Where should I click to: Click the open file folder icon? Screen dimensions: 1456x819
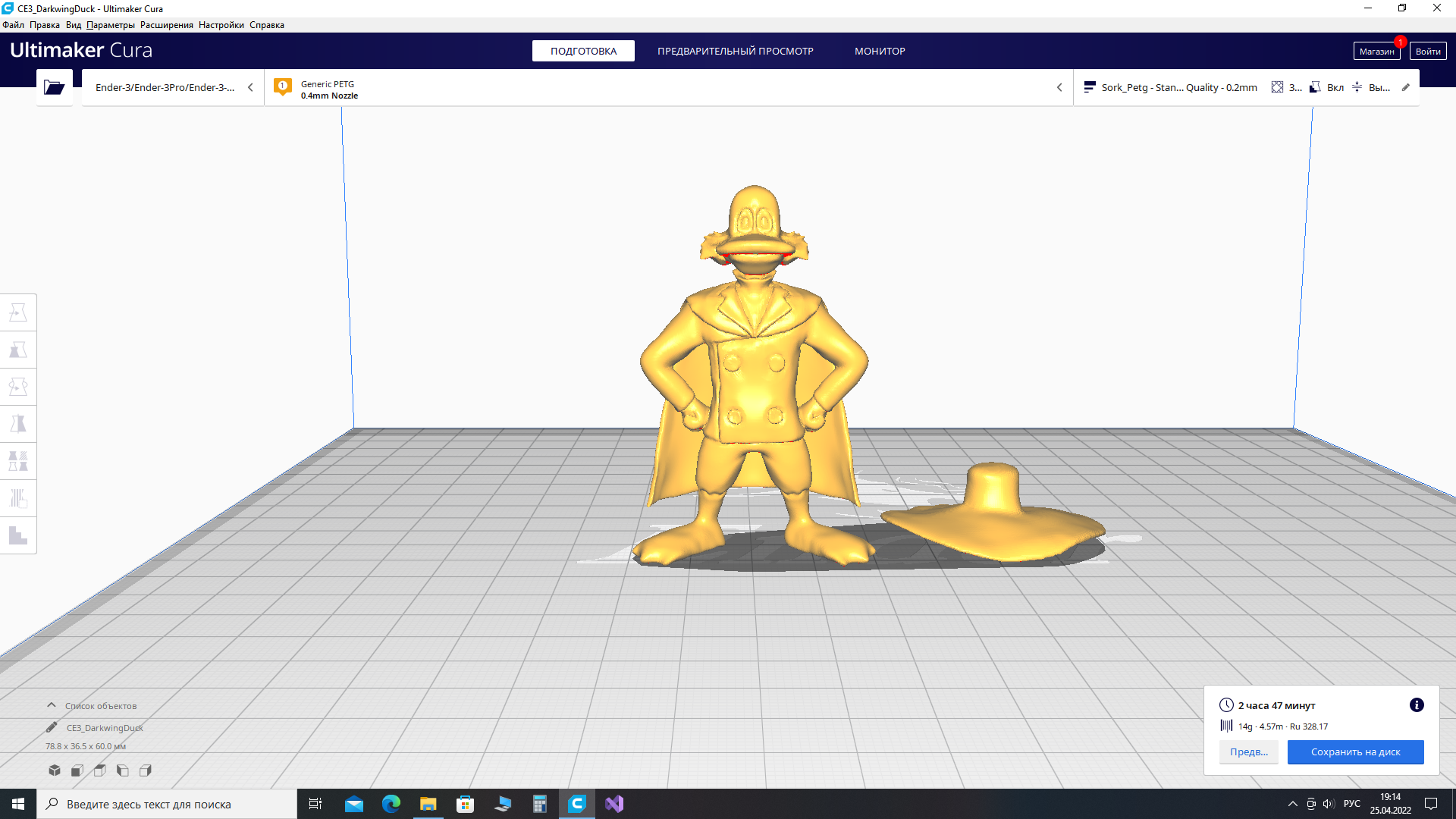point(54,87)
